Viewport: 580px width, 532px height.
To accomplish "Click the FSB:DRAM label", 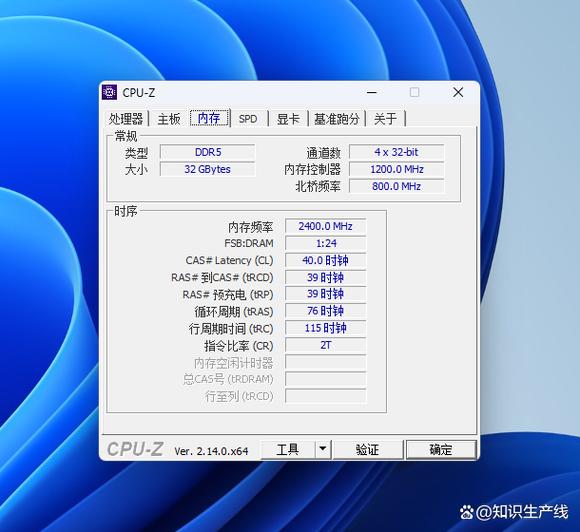I will pyautogui.click(x=249, y=243).
